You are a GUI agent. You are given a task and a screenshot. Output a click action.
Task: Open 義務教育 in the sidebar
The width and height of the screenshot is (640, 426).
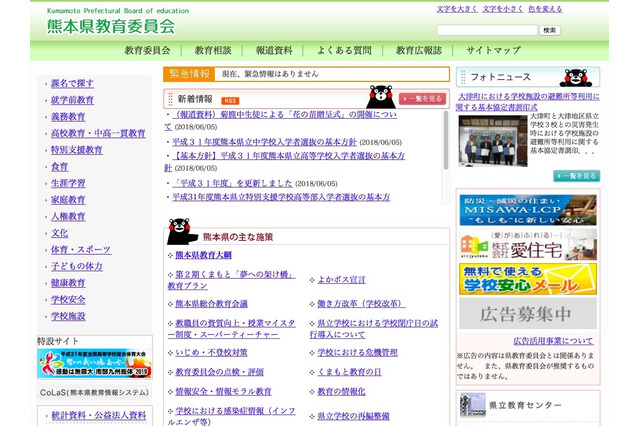[x=68, y=117]
